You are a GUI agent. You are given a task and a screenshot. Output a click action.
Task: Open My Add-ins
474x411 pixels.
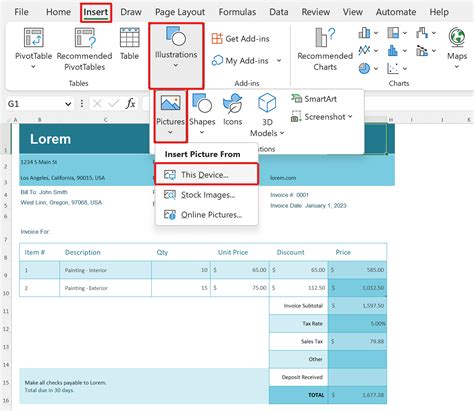pos(240,61)
